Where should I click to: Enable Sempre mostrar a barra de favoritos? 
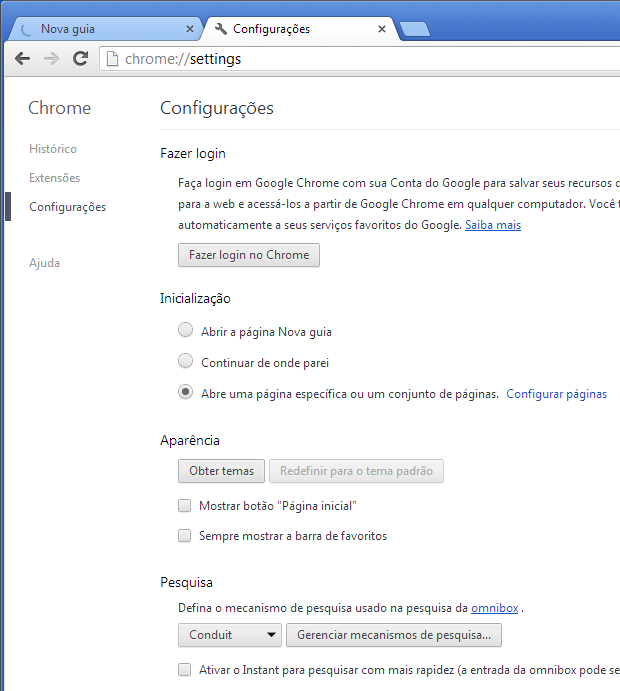click(185, 535)
